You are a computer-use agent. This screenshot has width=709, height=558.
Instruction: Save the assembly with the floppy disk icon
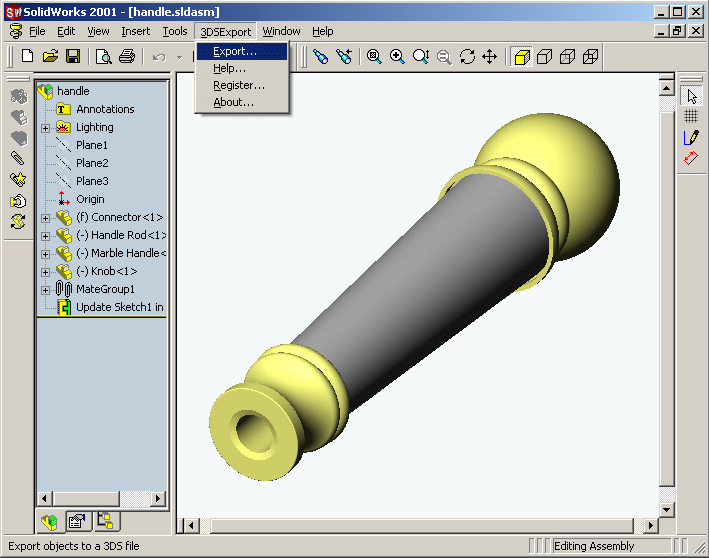pyautogui.click(x=73, y=57)
